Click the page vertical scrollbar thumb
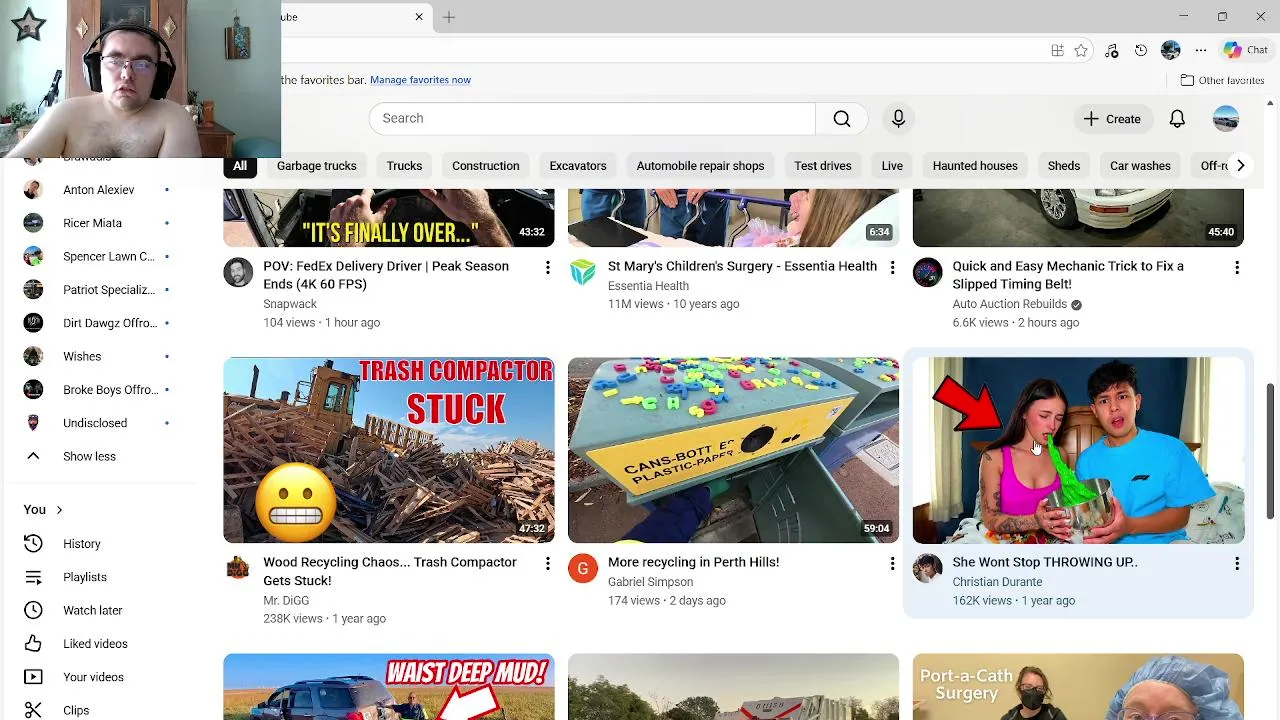 1271,450
